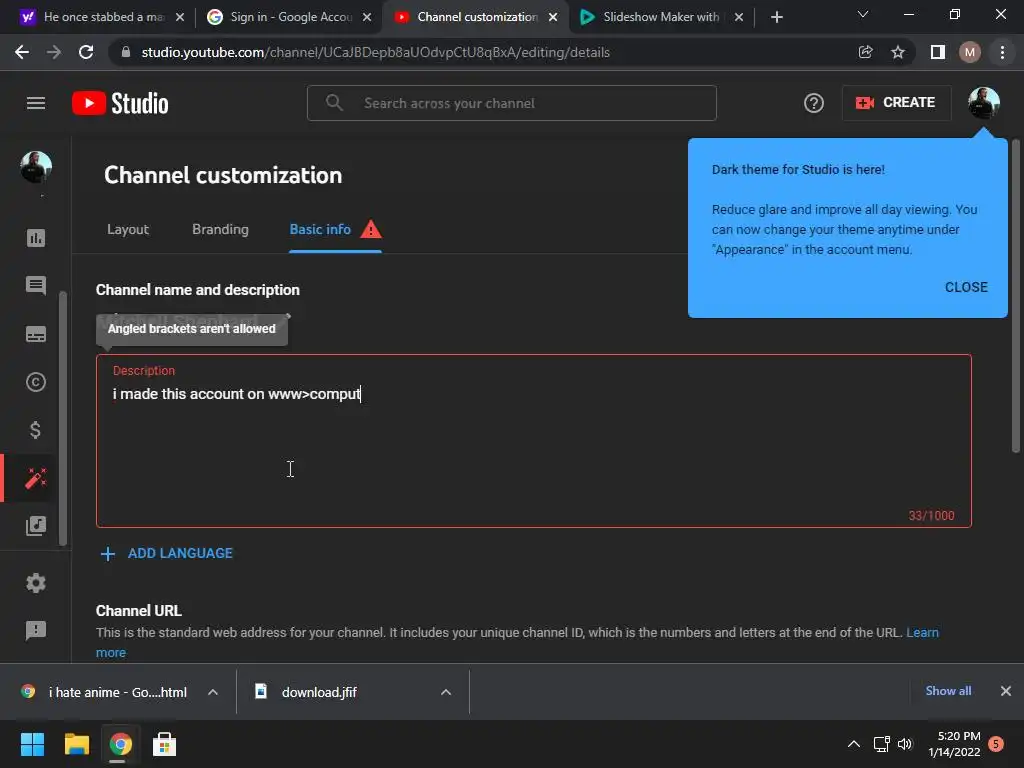The image size is (1024, 768).
Task: Click the YouTube Studio logo
Action: pyautogui.click(x=120, y=103)
